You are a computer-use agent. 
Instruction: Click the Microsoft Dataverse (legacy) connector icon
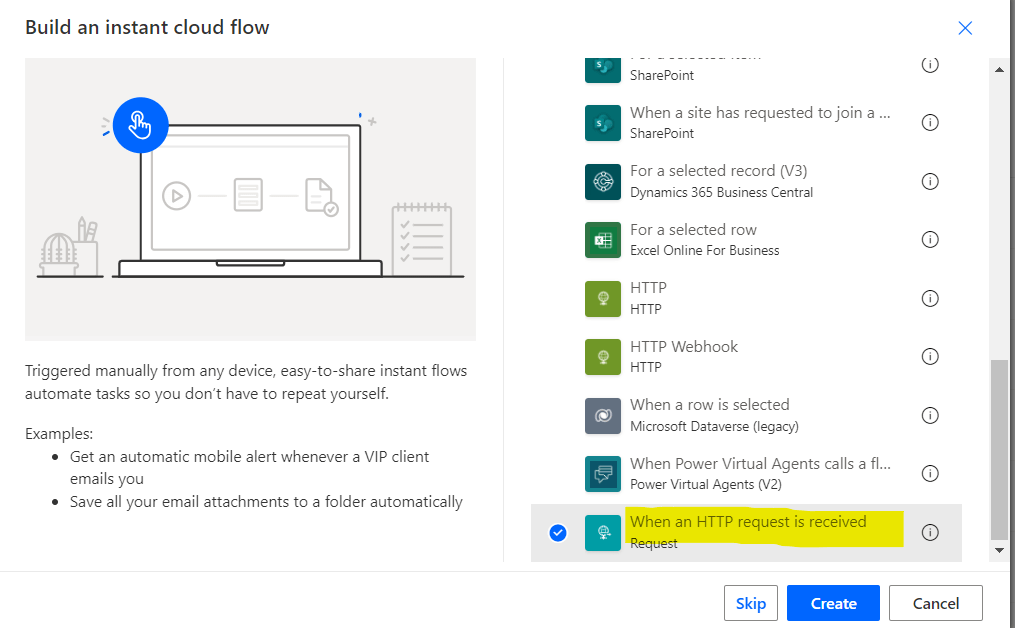[603, 415]
